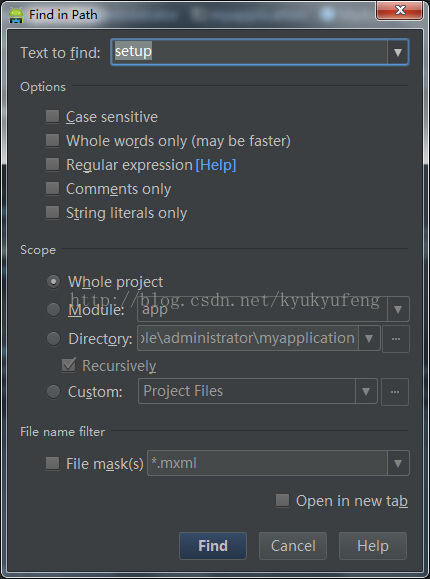Open the regular expression [Help] link
Image resolution: width=430 pixels, height=579 pixels.
pyautogui.click(x=216, y=165)
